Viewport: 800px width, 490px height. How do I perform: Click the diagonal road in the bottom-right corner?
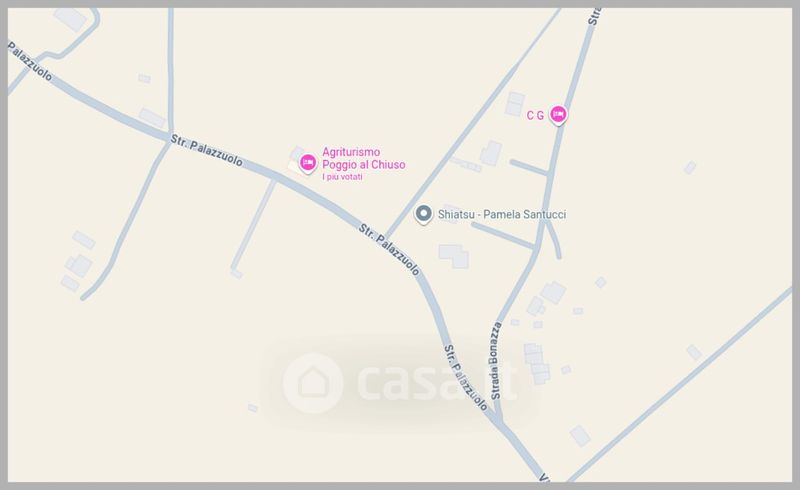click(681, 384)
